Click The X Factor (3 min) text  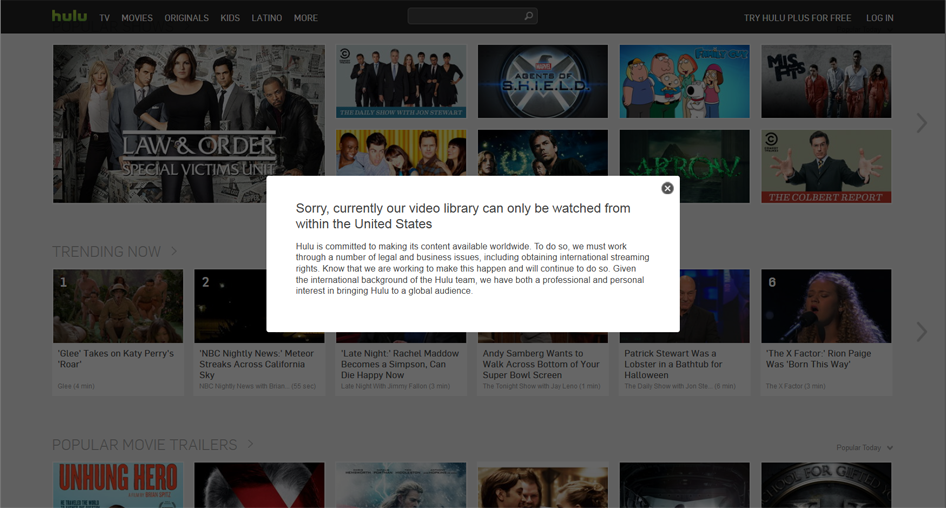(796, 386)
